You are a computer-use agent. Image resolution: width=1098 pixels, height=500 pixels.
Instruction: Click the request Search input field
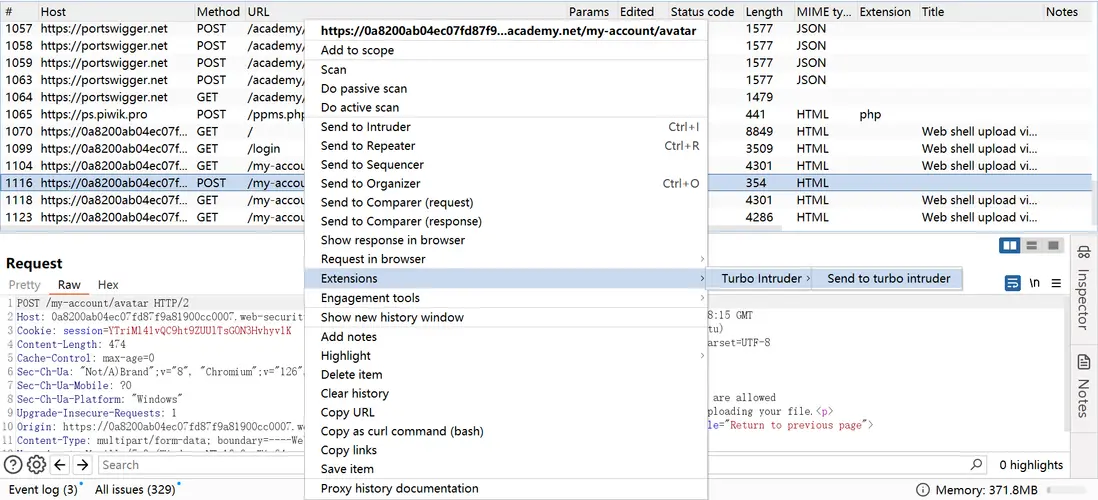pyautogui.click(x=200, y=465)
